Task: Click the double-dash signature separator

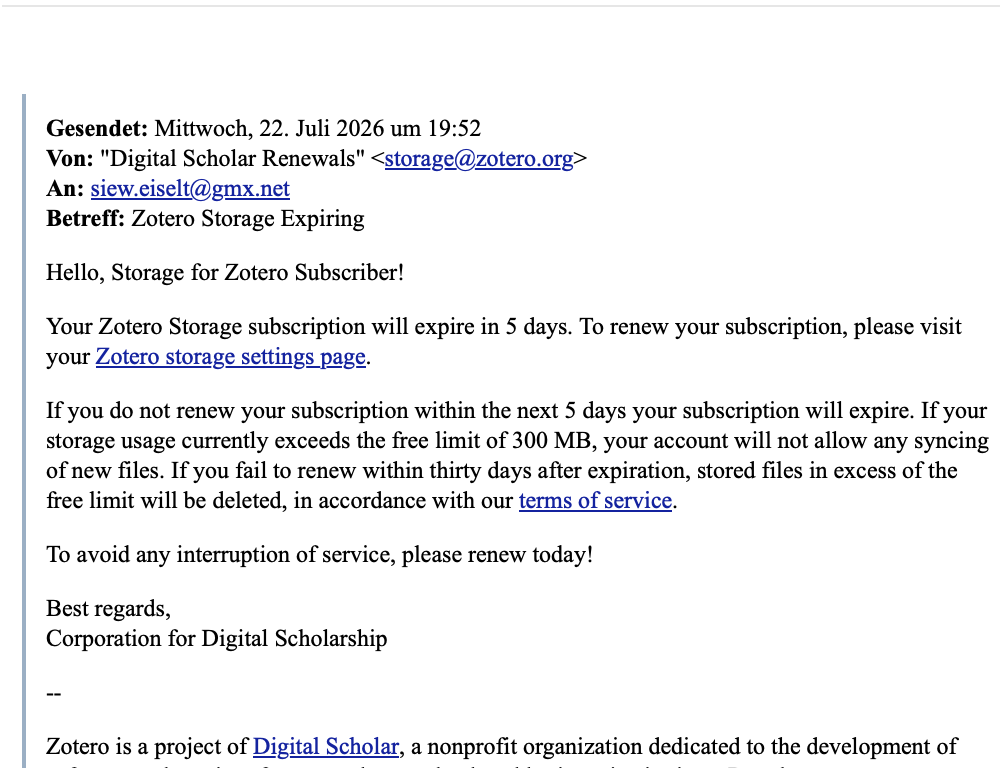Action: [x=54, y=693]
